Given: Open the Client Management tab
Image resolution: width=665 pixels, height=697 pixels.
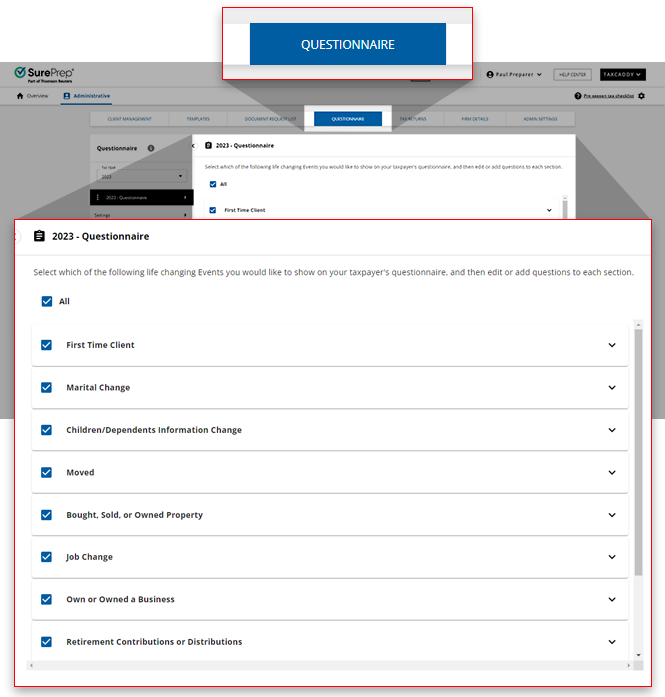Looking at the screenshot, I should (129, 119).
